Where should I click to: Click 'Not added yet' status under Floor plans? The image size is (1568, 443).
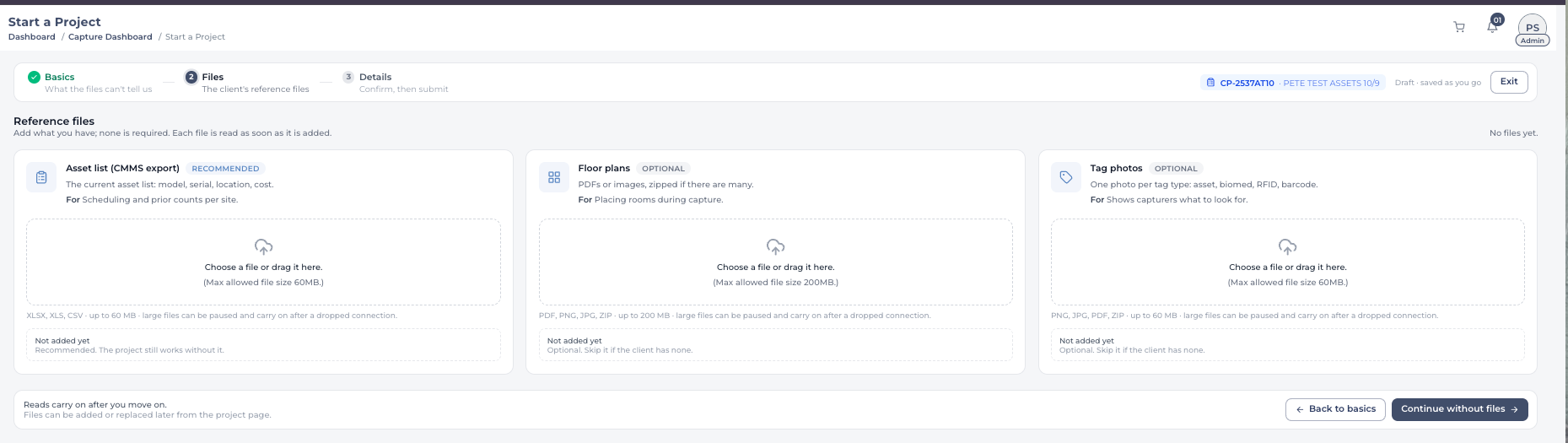click(x=574, y=341)
